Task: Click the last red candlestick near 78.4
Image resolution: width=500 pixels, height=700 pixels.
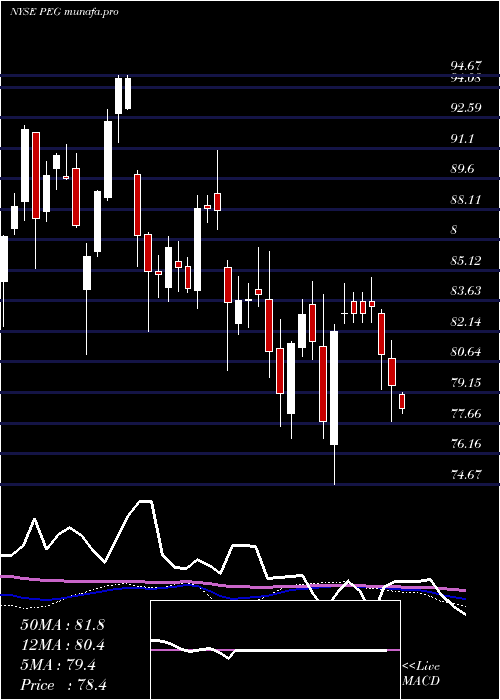Action: coord(402,401)
